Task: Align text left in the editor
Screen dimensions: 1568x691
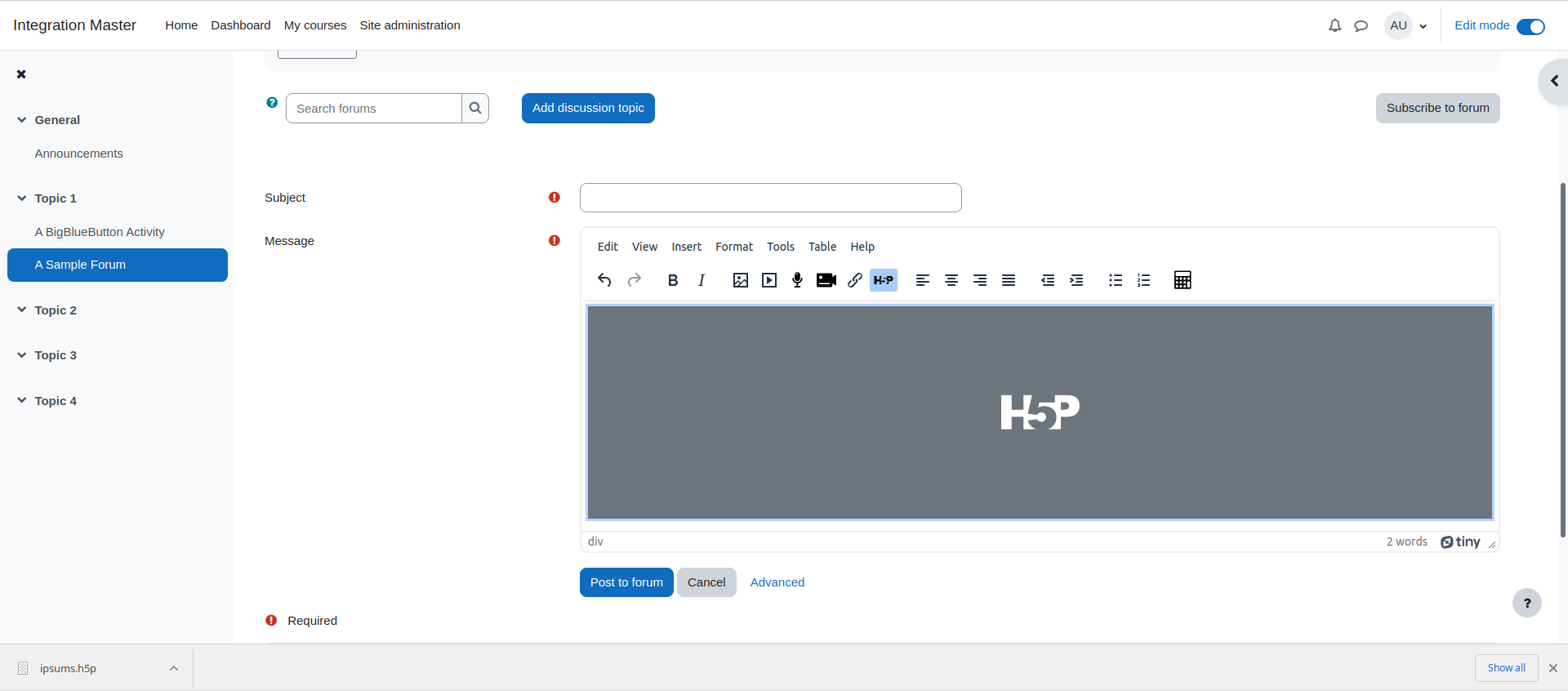Action: coord(923,280)
